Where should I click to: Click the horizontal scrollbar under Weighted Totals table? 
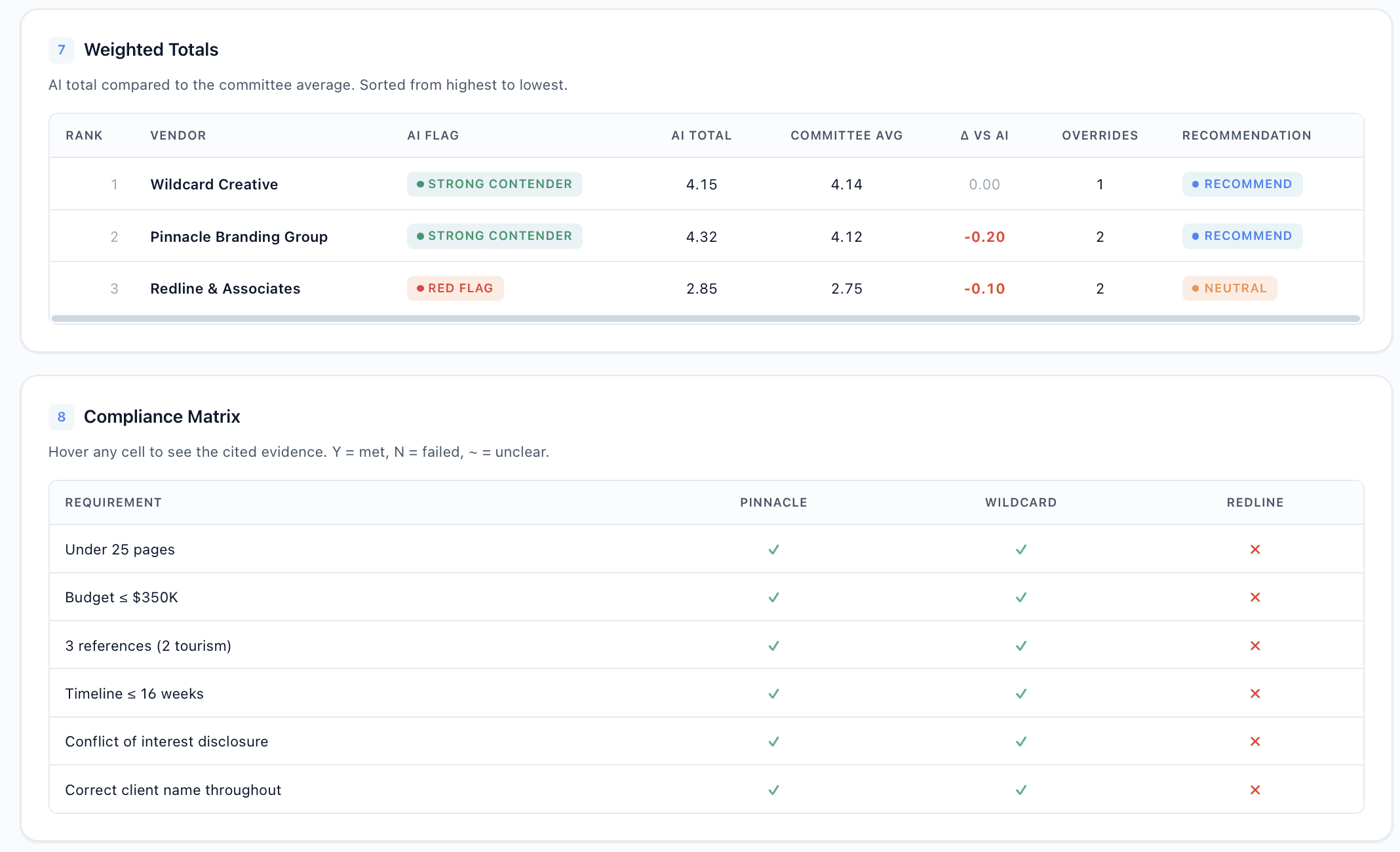coord(706,319)
